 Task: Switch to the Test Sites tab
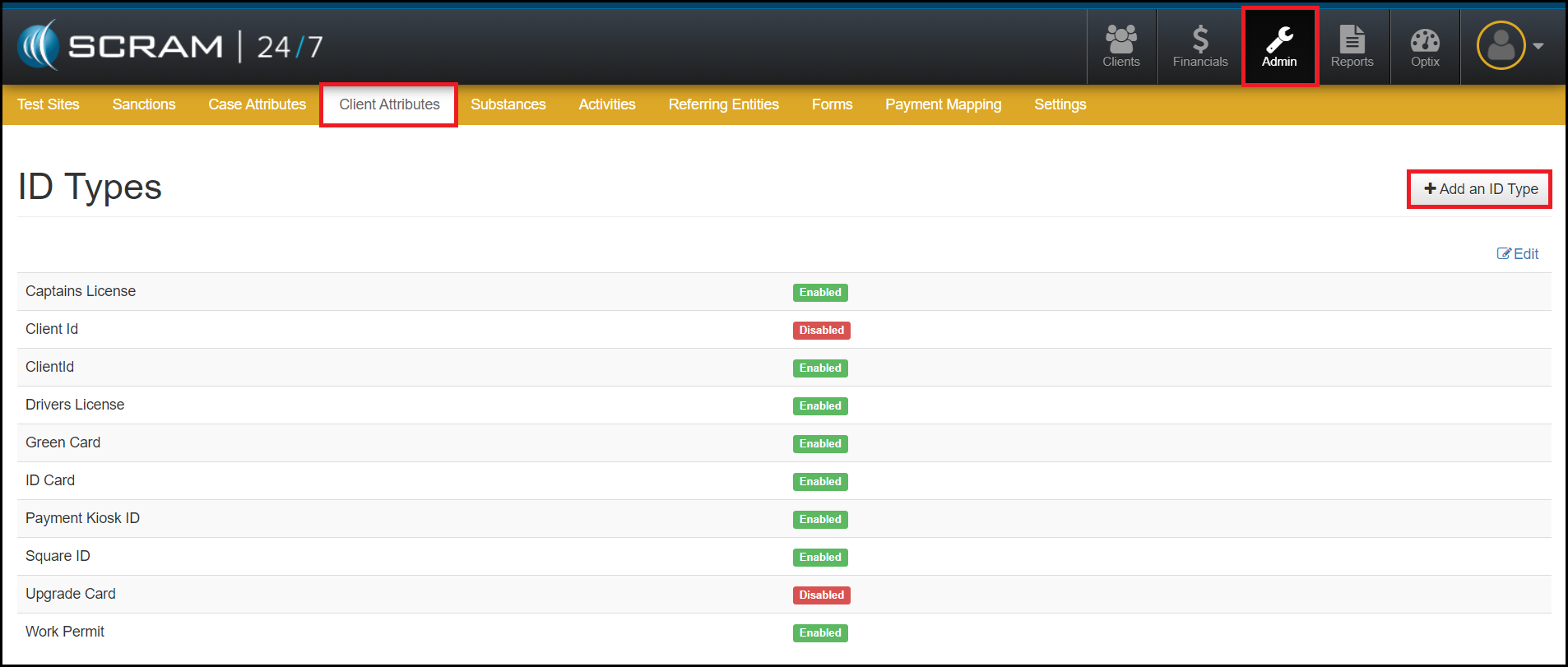point(49,104)
